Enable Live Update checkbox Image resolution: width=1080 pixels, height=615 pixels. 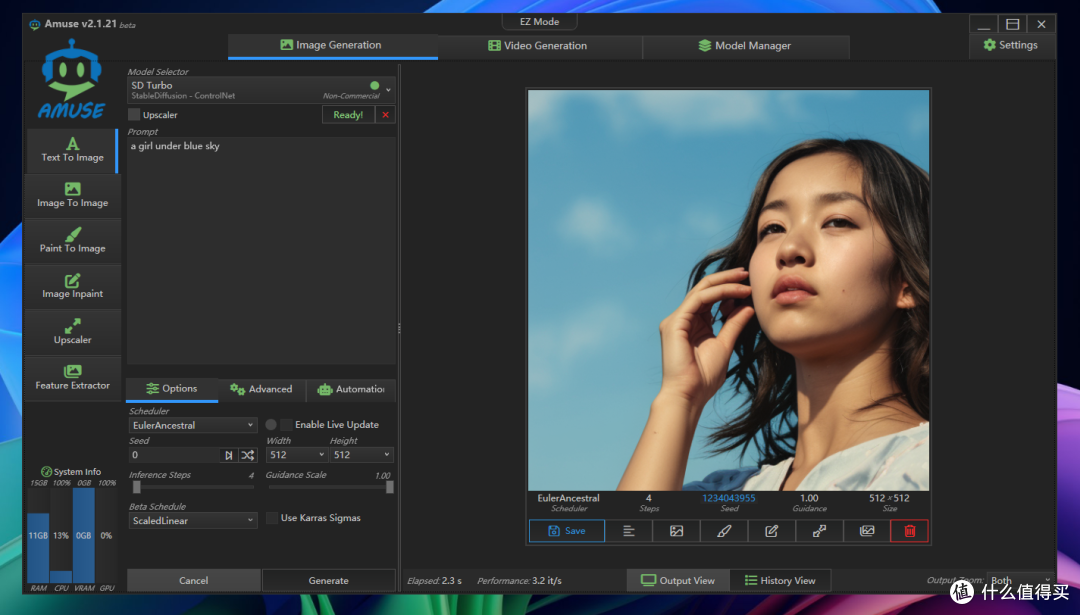tap(286, 424)
